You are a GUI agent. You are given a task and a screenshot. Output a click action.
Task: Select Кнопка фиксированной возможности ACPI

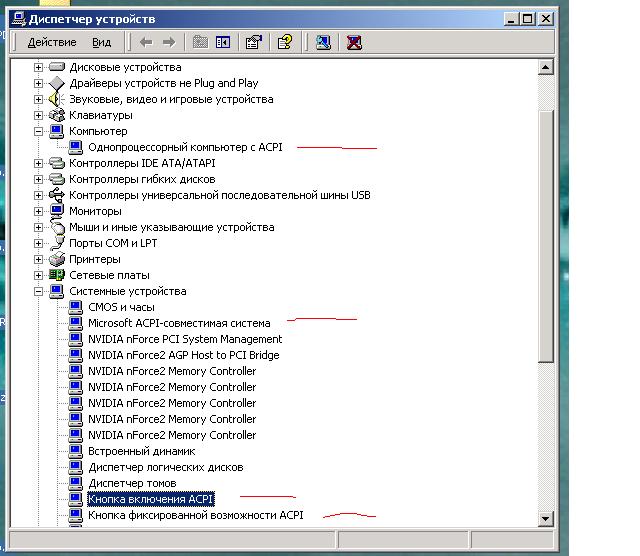(x=196, y=515)
